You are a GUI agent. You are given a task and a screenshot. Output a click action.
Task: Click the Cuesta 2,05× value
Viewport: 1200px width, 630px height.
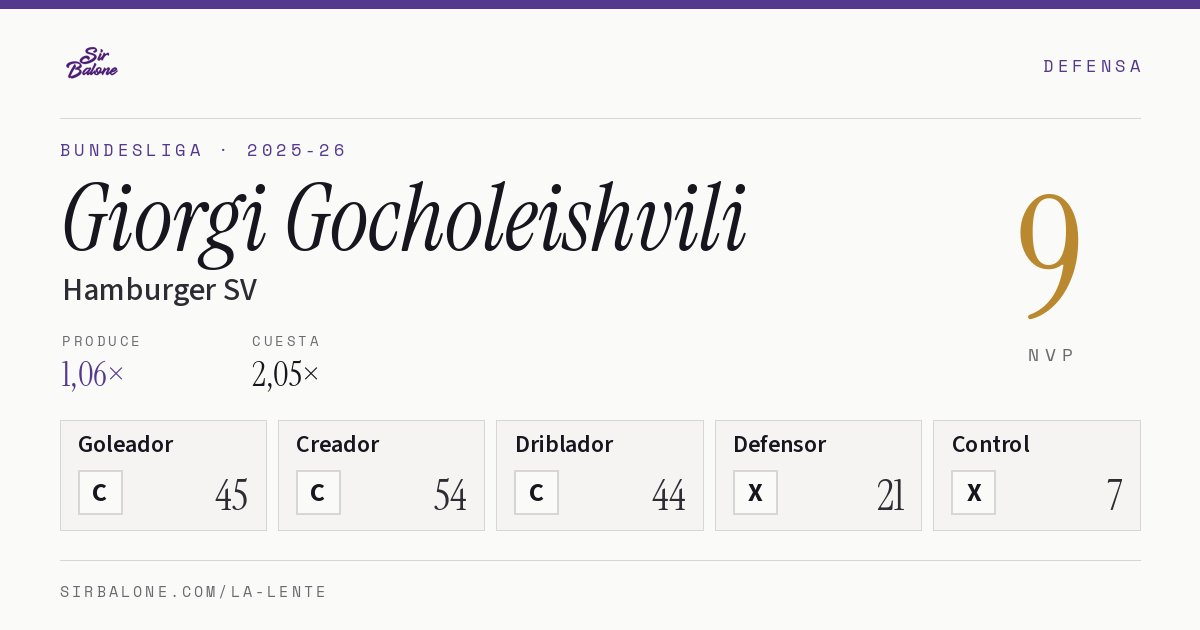point(286,374)
